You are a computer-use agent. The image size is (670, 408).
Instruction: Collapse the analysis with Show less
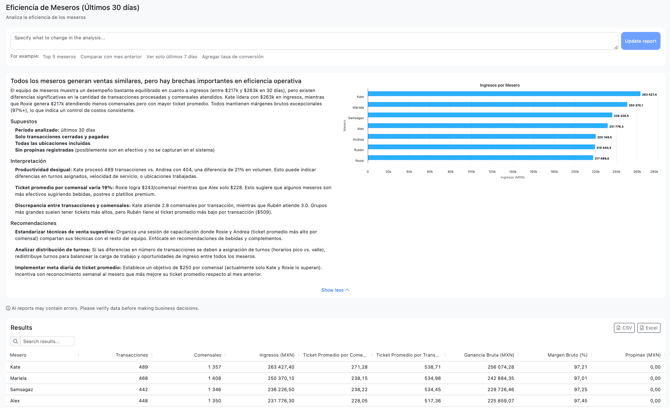335,290
